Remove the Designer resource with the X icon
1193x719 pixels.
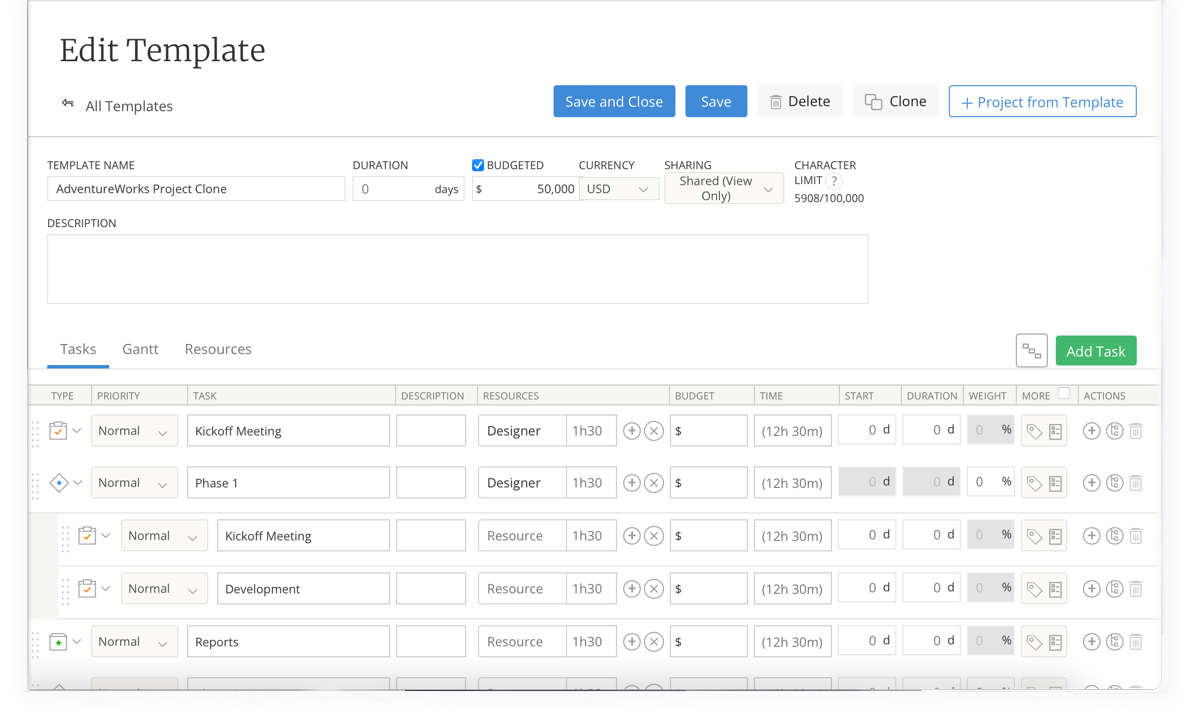click(x=655, y=430)
